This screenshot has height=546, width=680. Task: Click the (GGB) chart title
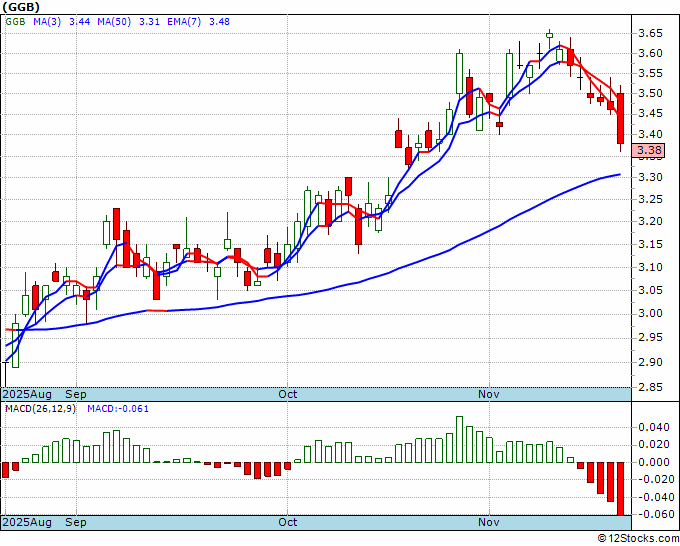point(21,7)
